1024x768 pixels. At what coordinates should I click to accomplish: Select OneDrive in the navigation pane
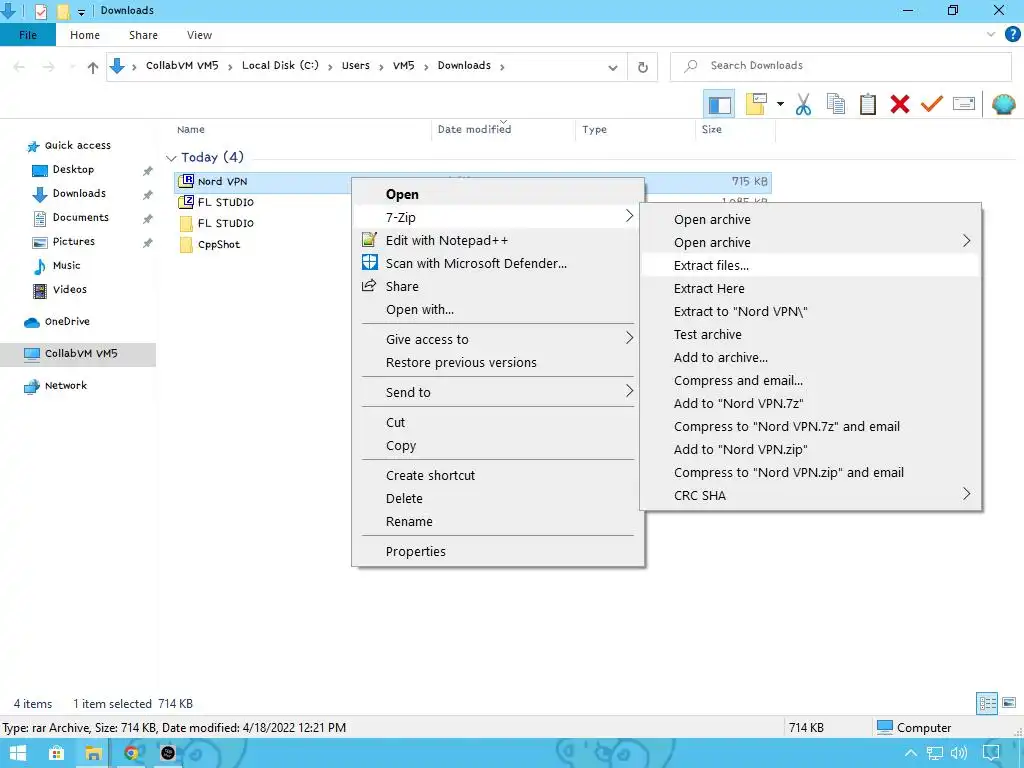tap(67, 321)
